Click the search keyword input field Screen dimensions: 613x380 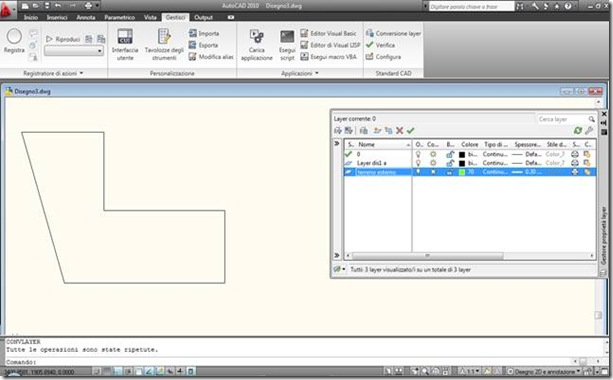click(x=471, y=6)
